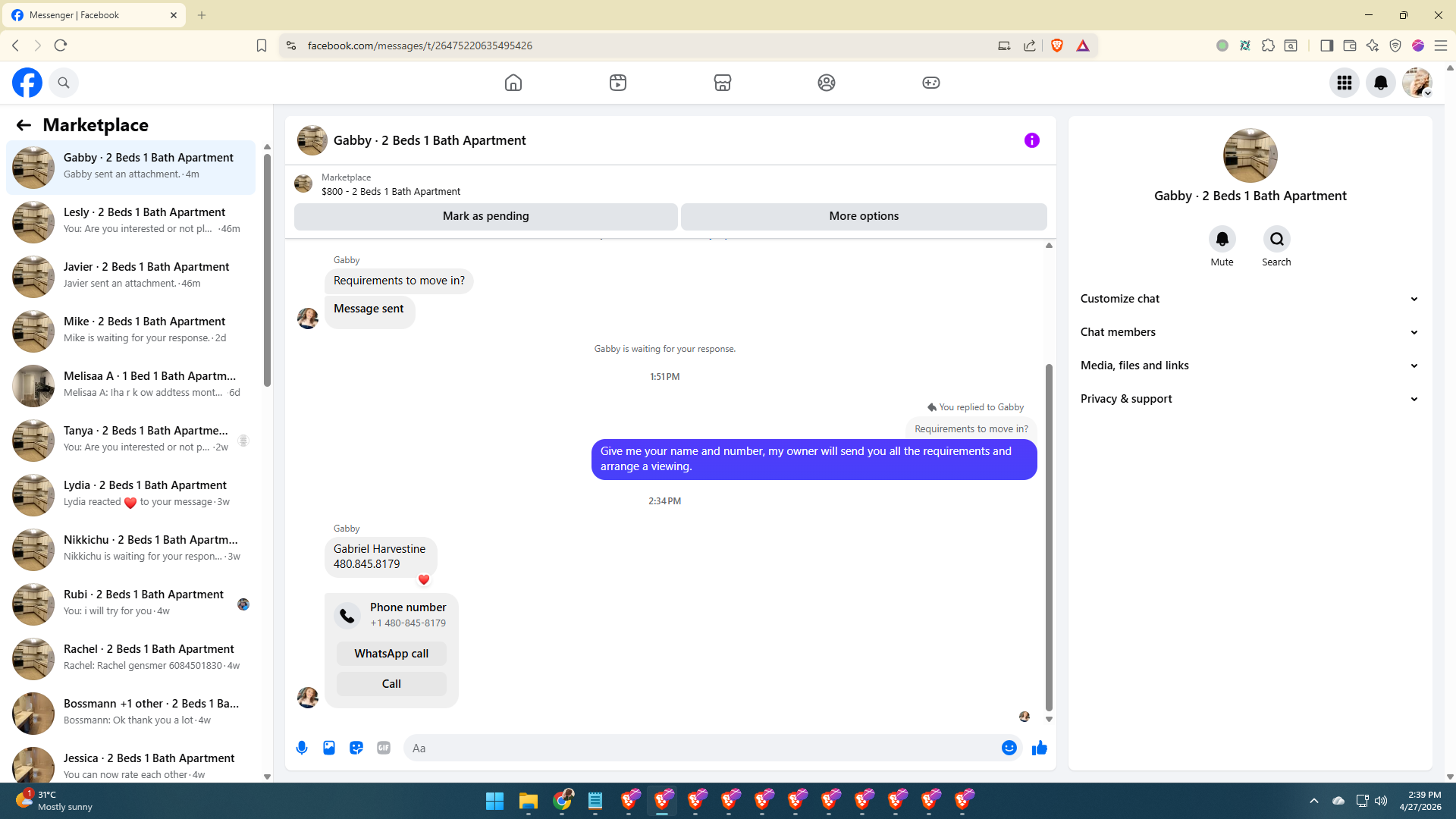Click the conversation list scrollbar

point(267,269)
